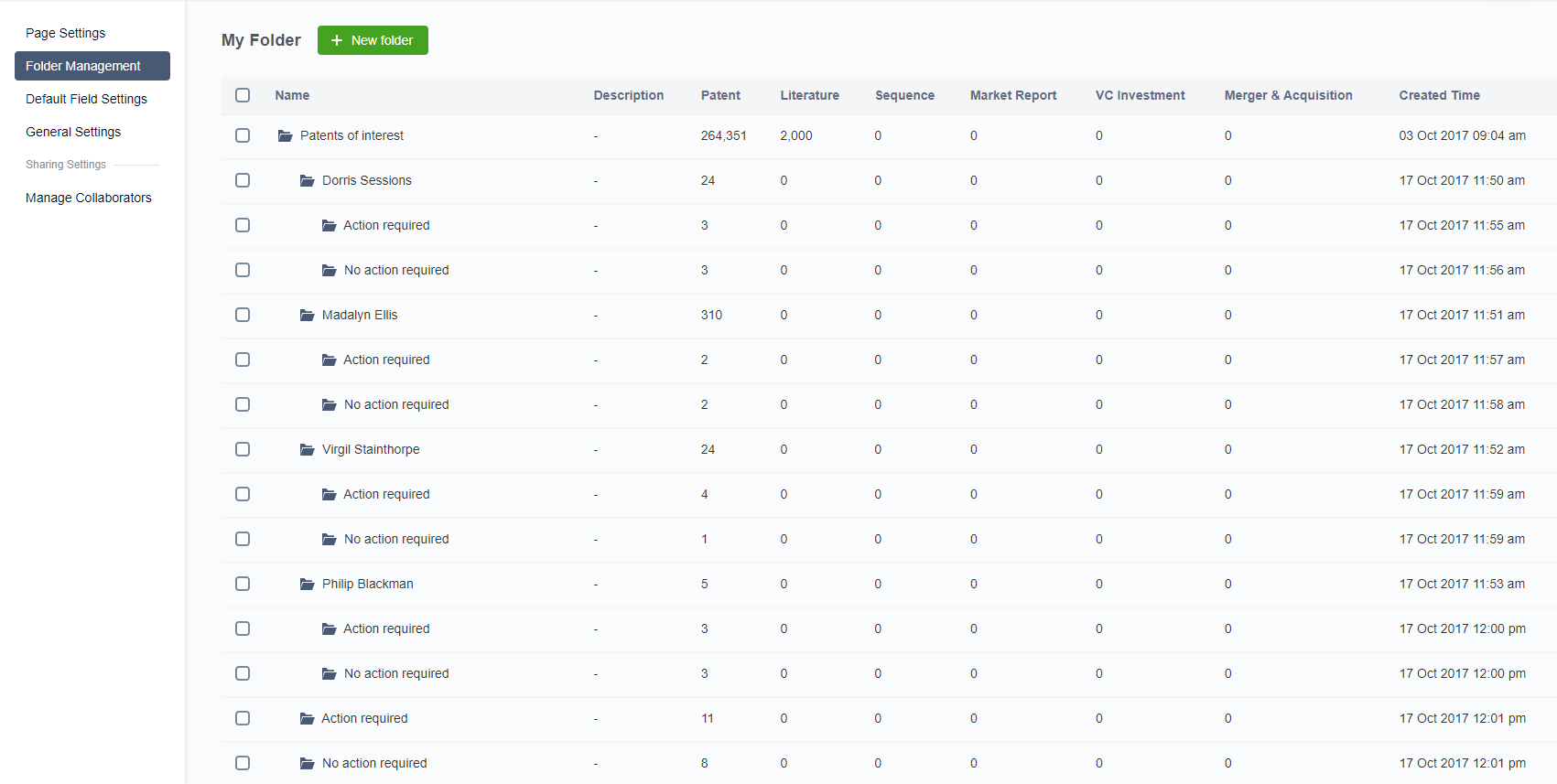Check the box for Patents of interest row

(243, 135)
